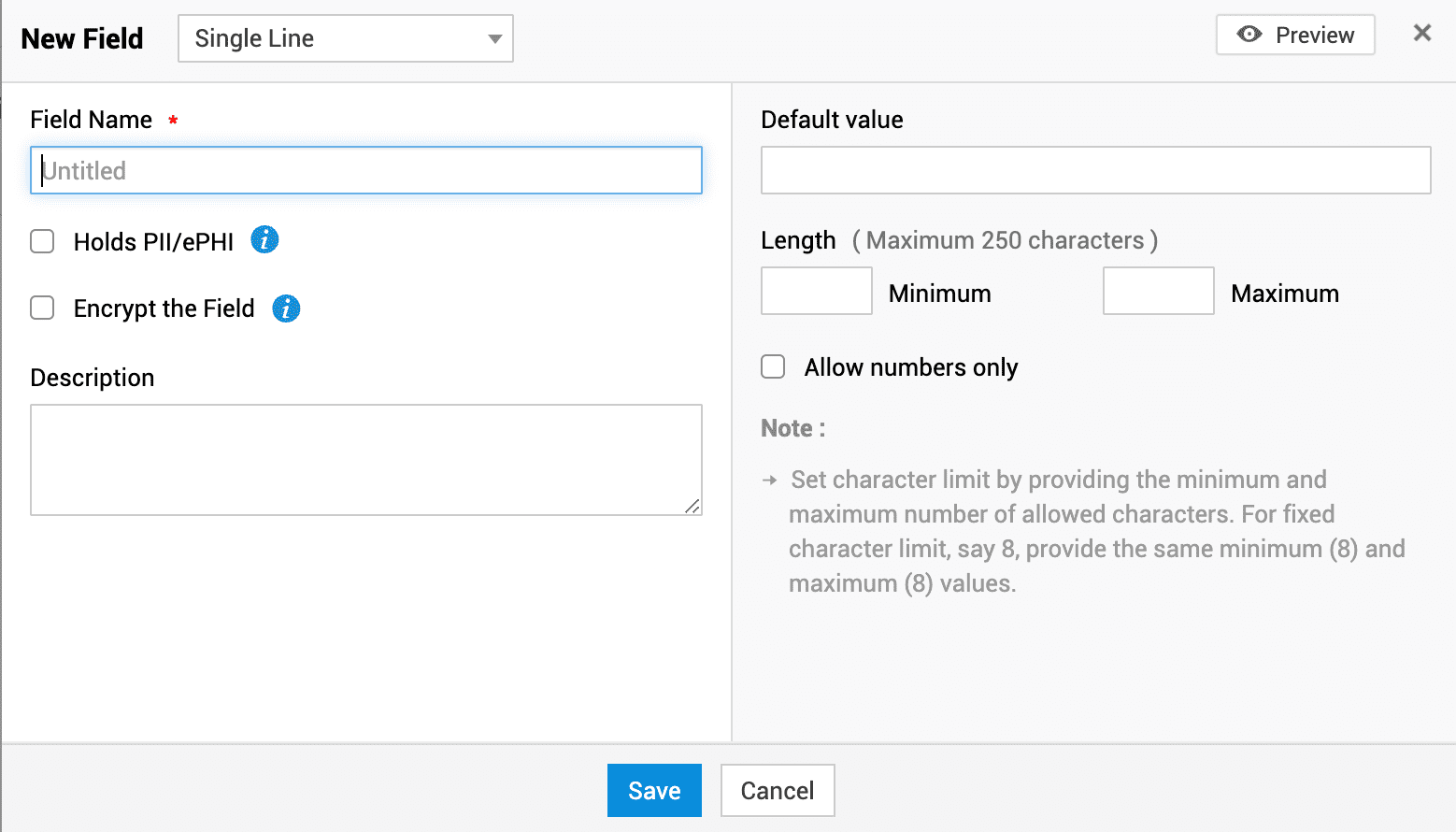Click the "Allow numbers only" label text

coord(910,367)
